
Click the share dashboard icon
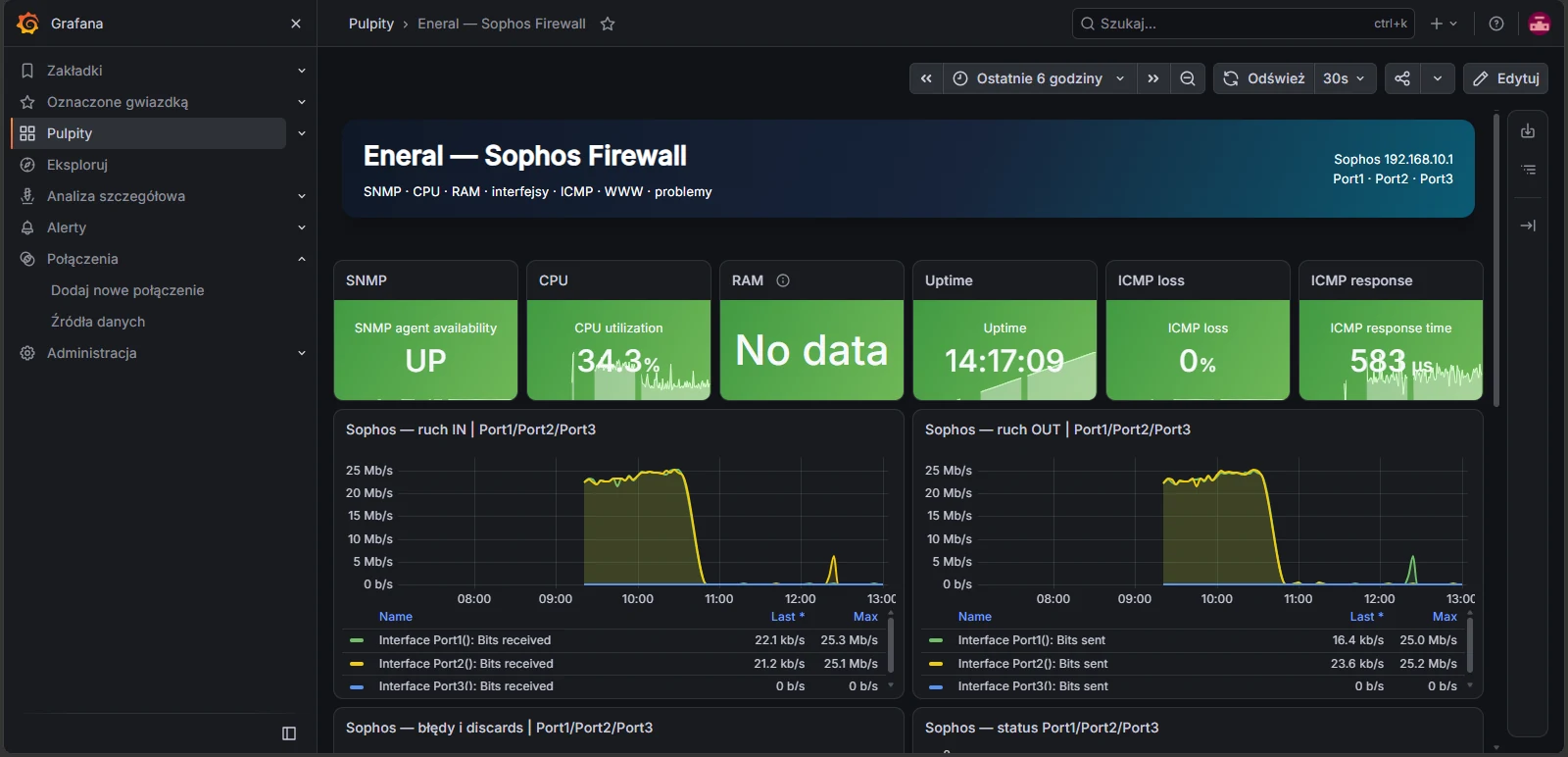pyautogui.click(x=1402, y=78)
